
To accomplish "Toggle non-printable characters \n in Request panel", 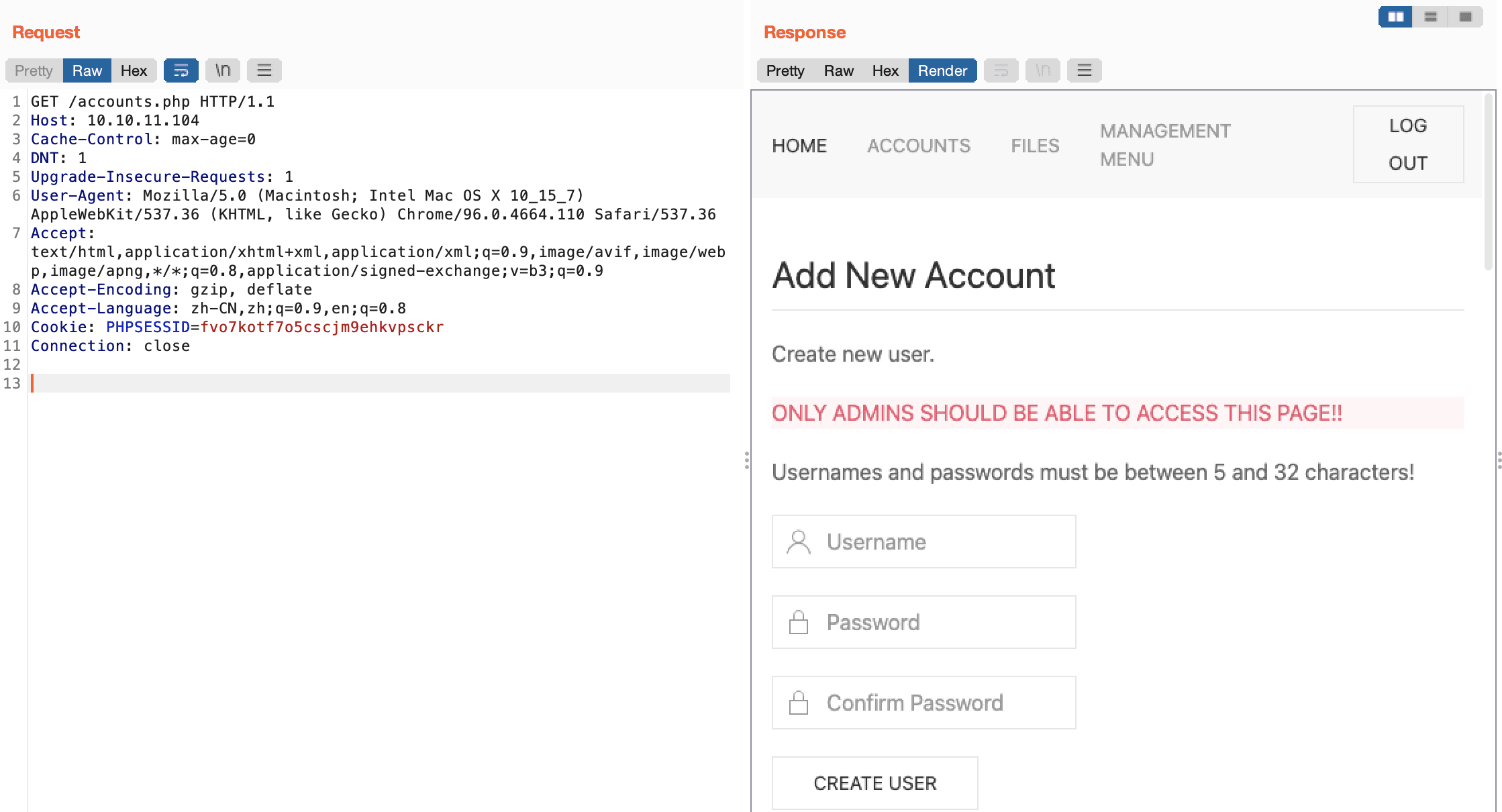I will 223,70.
